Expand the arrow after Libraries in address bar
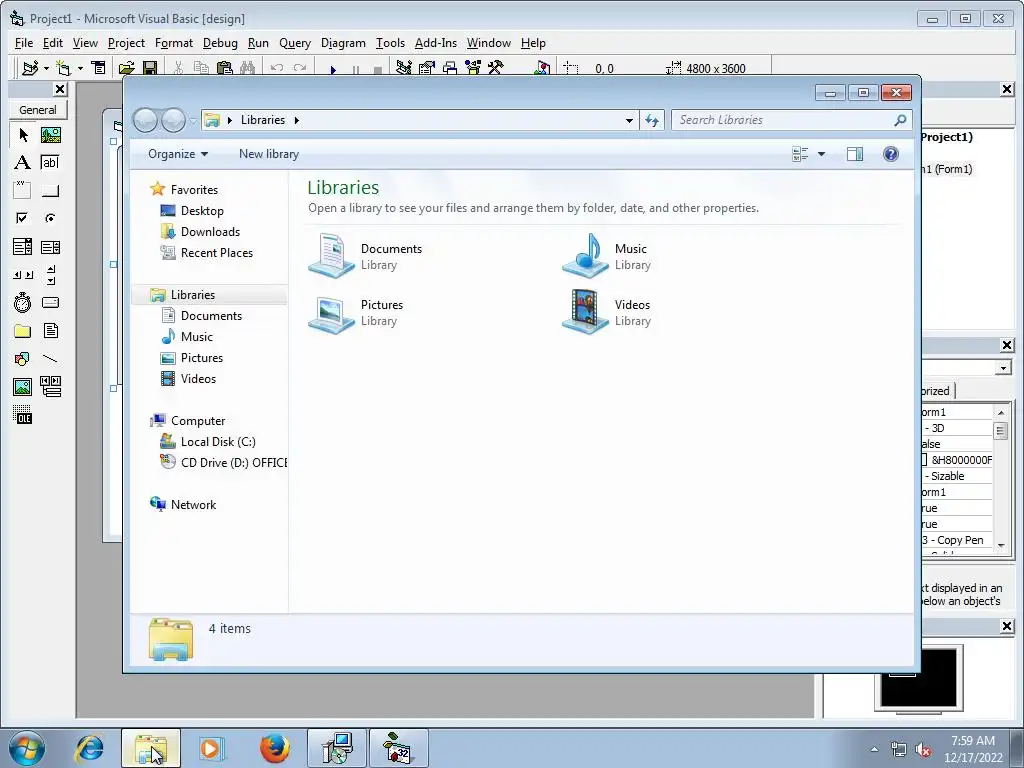 (x=296, y=120)
